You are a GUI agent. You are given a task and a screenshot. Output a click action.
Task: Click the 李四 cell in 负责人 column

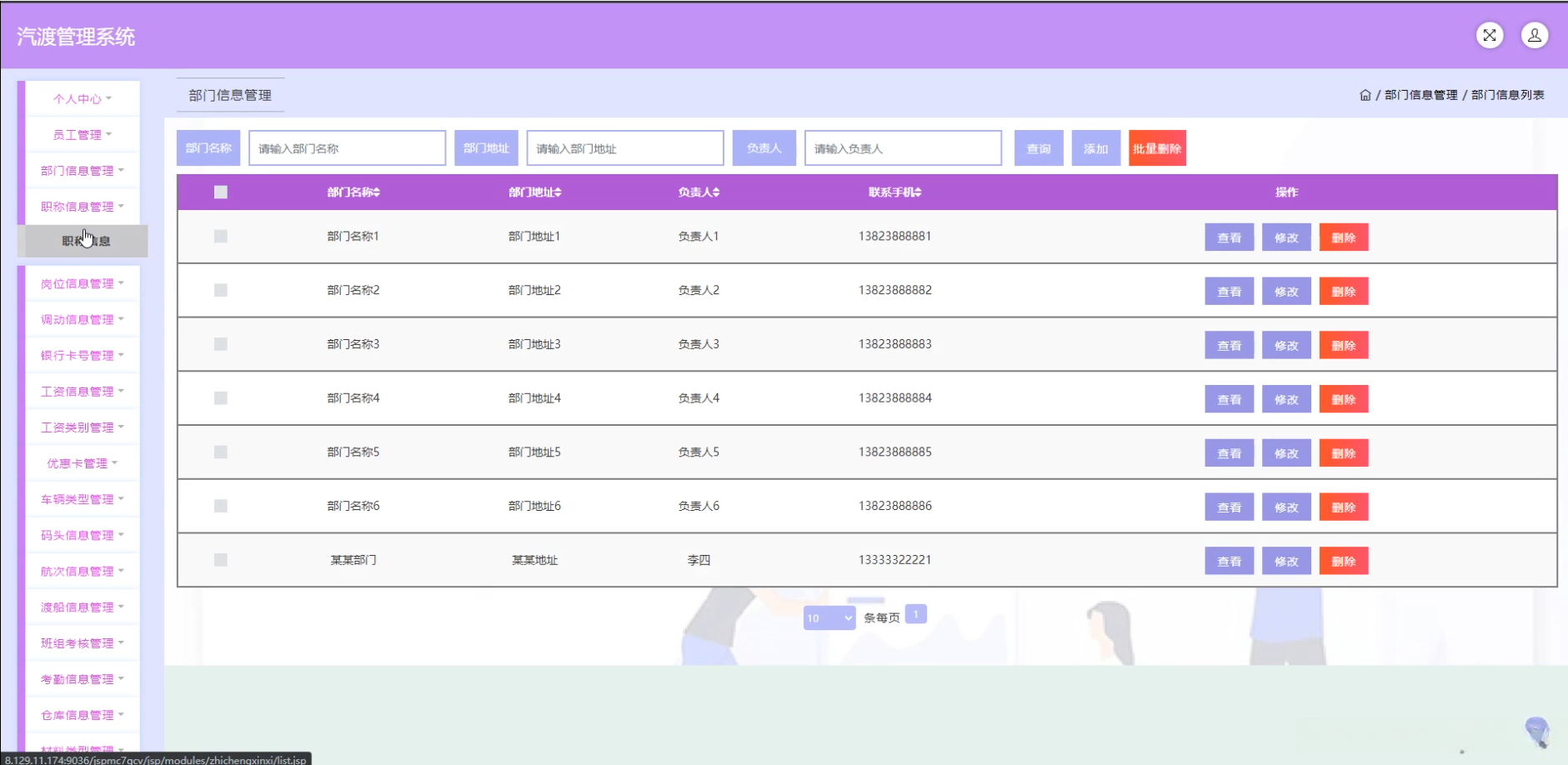point(699,560)
